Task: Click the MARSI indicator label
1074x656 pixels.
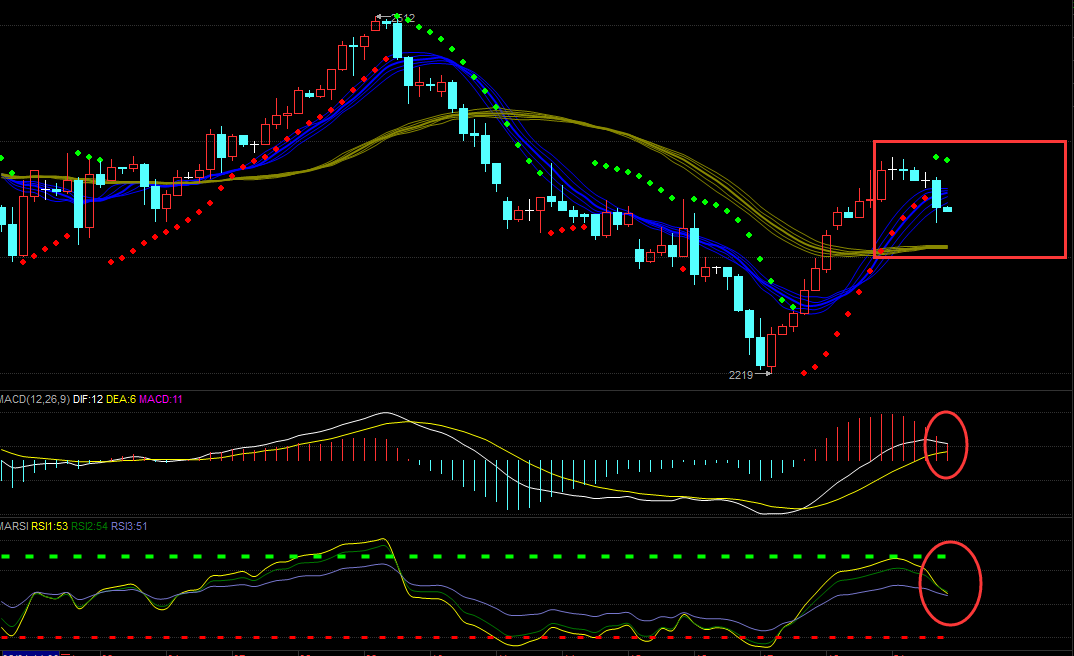Action: coord(13,525)
